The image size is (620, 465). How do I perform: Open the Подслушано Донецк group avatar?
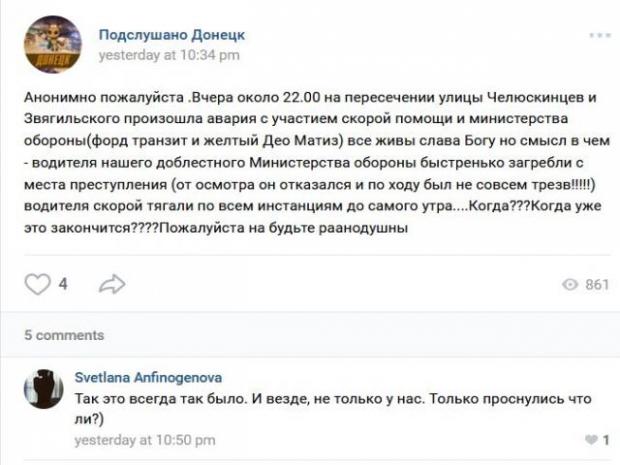click(52, 45)
